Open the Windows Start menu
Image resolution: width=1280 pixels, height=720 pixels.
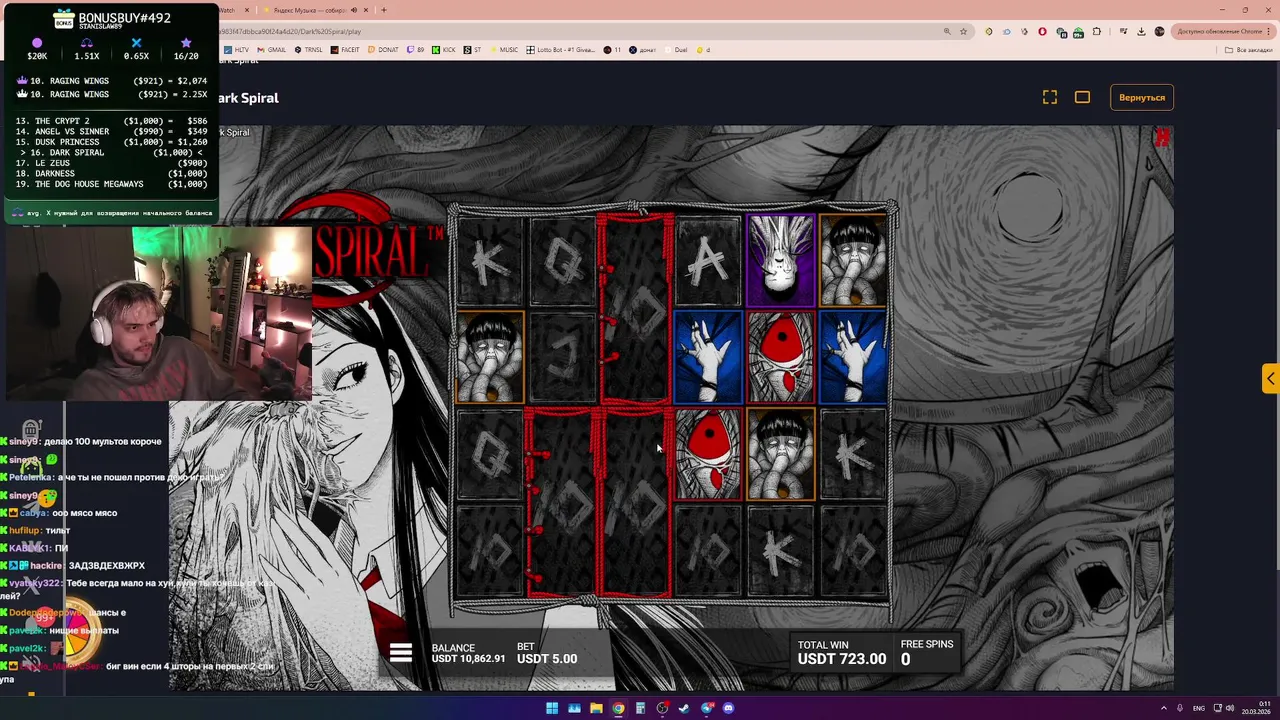click(x=551, y=708)
